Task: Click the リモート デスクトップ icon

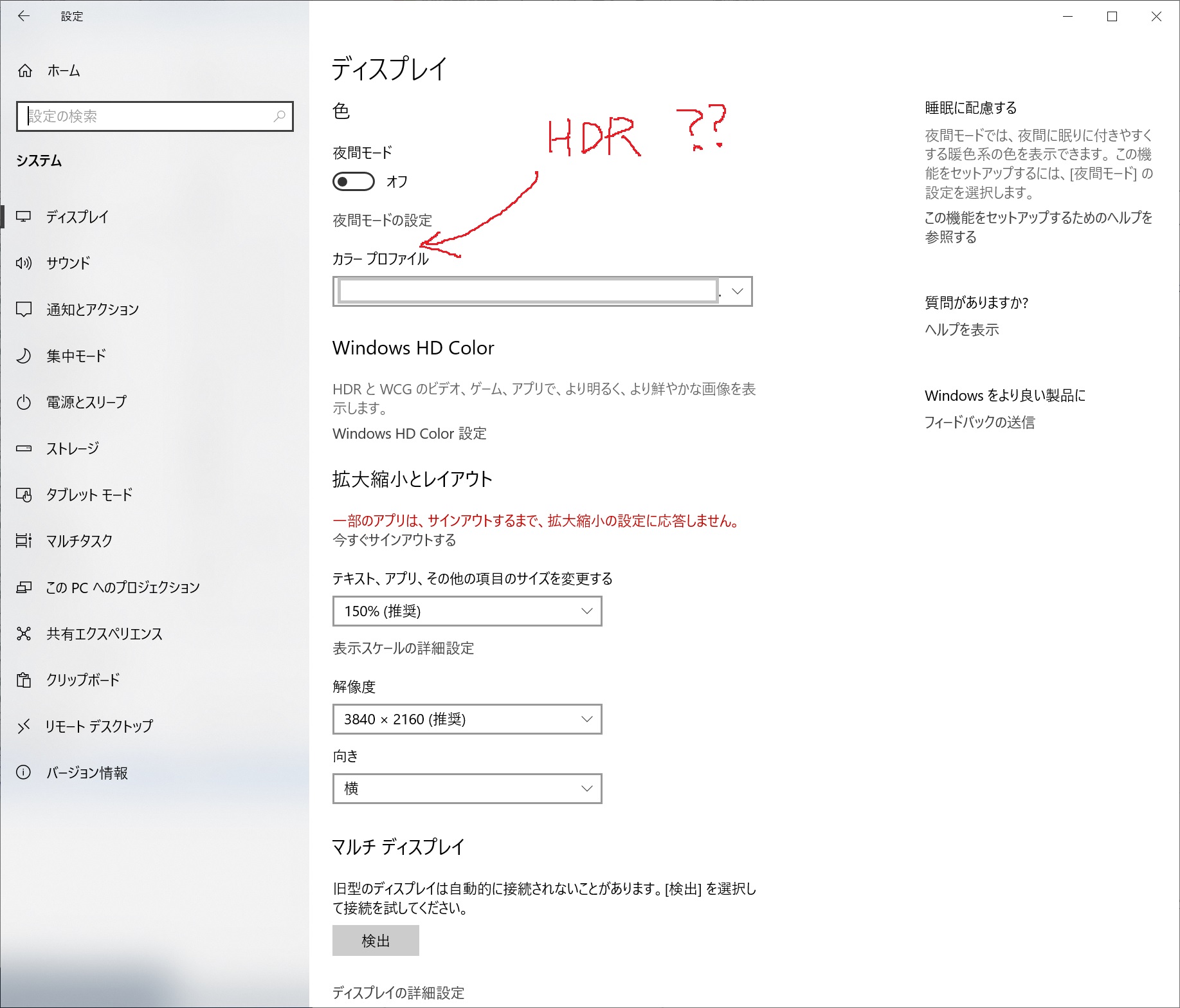Action: (x=24, y=726)
